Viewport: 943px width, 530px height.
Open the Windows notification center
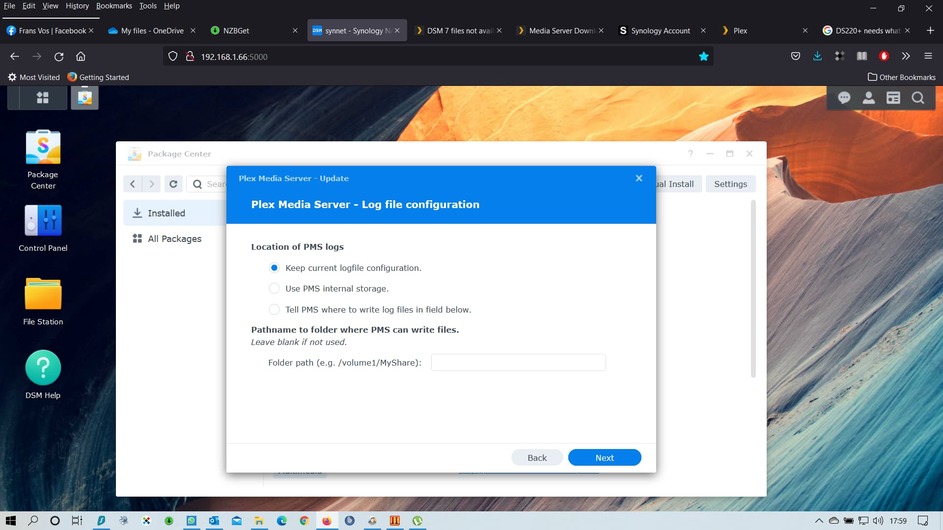pos(923,521)
